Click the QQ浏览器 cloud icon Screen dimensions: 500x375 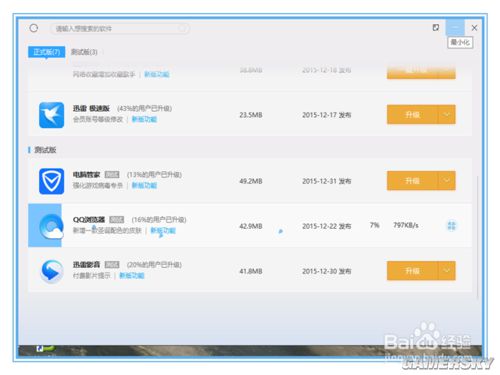pyautogui.click(x=51, y=226)
